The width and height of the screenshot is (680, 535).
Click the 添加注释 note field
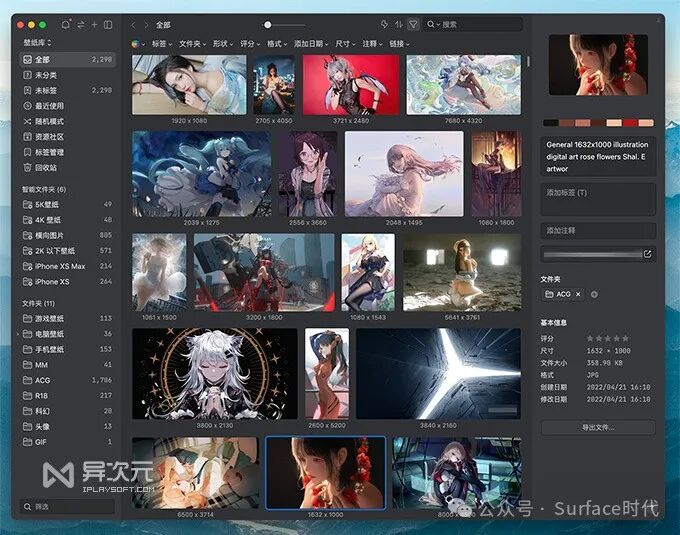598,231
